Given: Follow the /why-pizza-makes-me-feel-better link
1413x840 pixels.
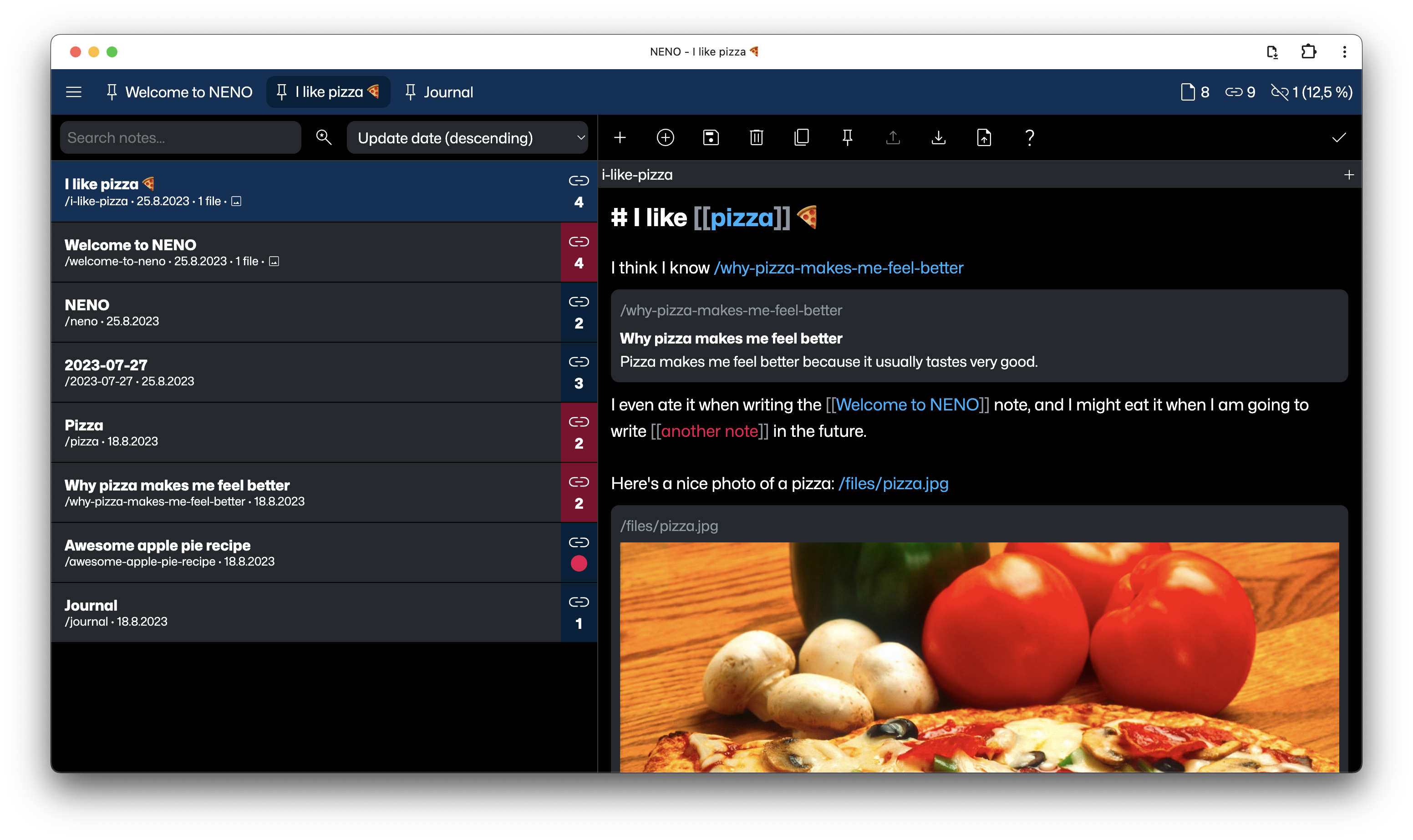Looking at the screenshot, I should pyautogui.click(x=839, y=268).
